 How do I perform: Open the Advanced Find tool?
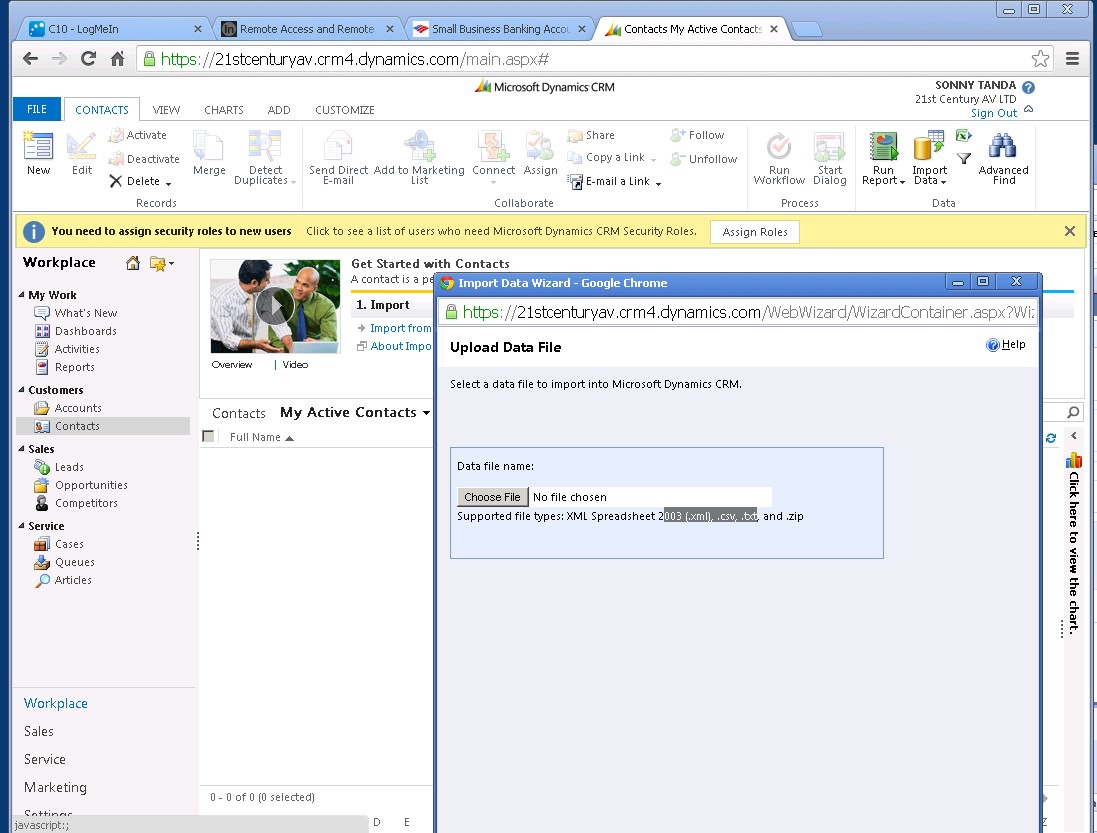pyautogui.click(x=1003, y=147)
